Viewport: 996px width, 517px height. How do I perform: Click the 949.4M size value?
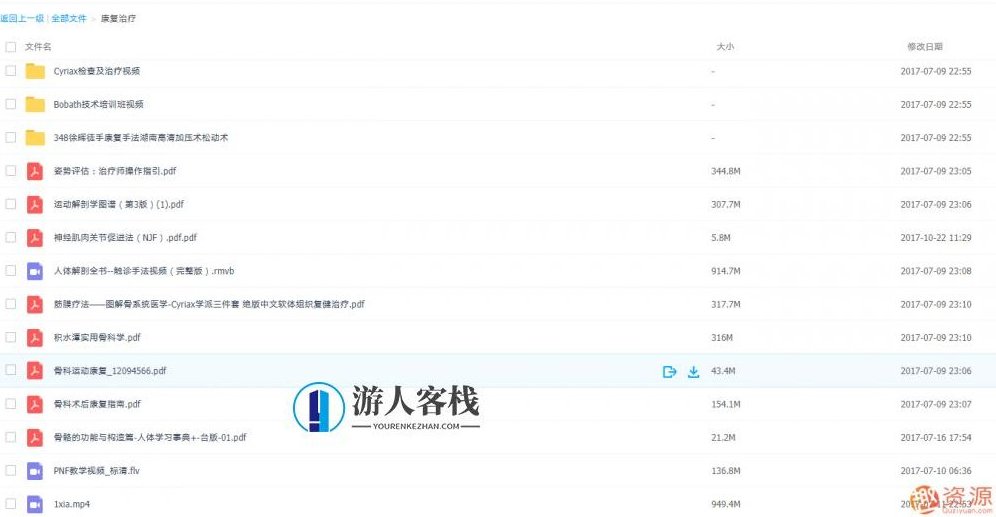coord(726,504)
